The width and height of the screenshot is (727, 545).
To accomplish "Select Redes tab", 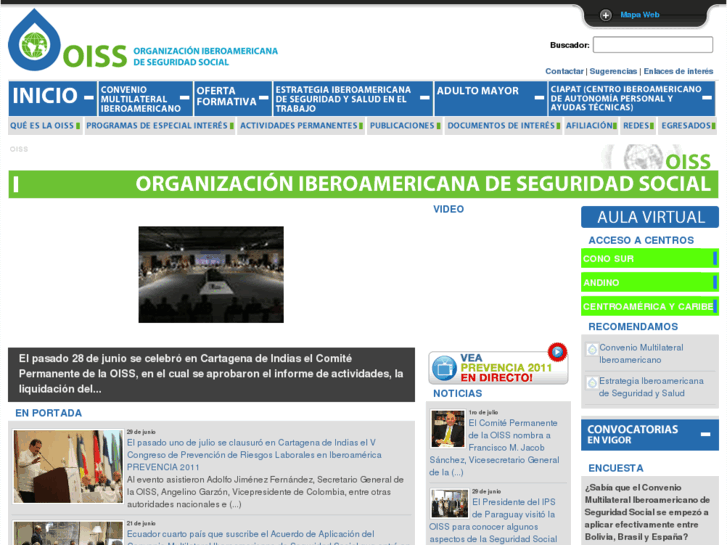I will [x=638, y=126].
